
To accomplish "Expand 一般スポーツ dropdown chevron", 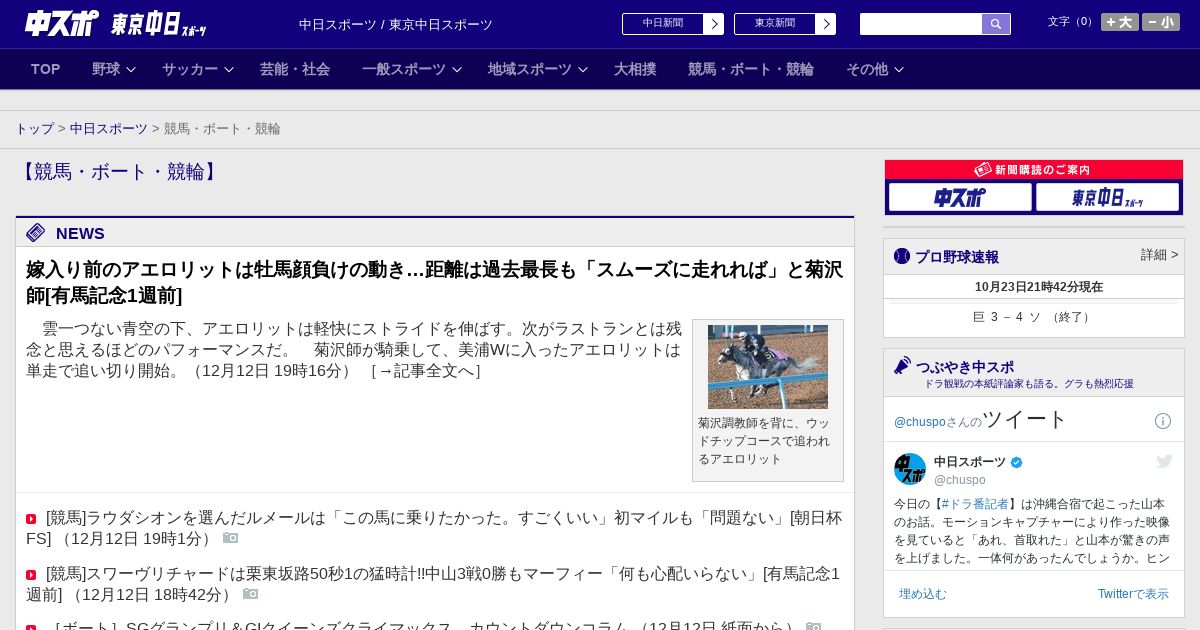I will (457, 69).
